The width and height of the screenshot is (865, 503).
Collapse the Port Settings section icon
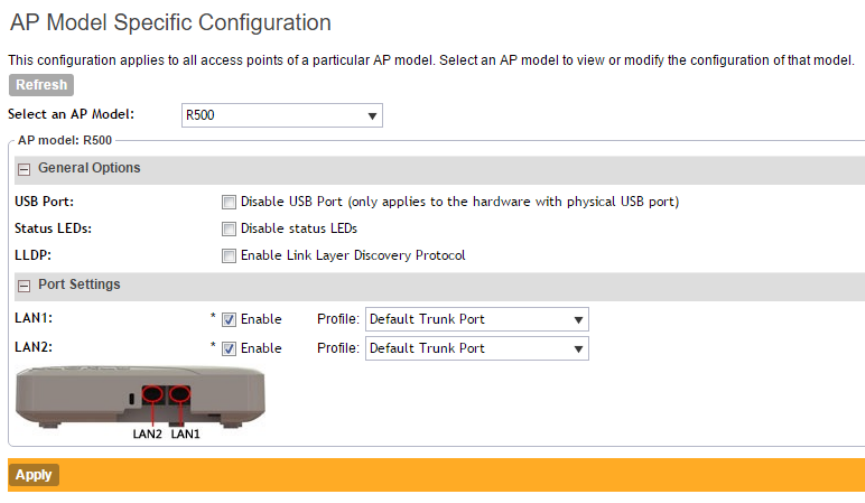[24, 285]
